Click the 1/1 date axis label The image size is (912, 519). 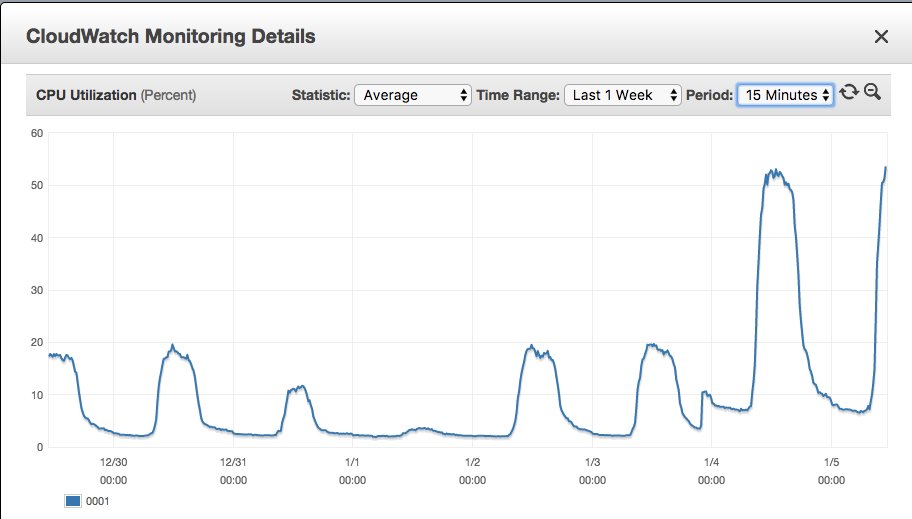tap(352, 462)
